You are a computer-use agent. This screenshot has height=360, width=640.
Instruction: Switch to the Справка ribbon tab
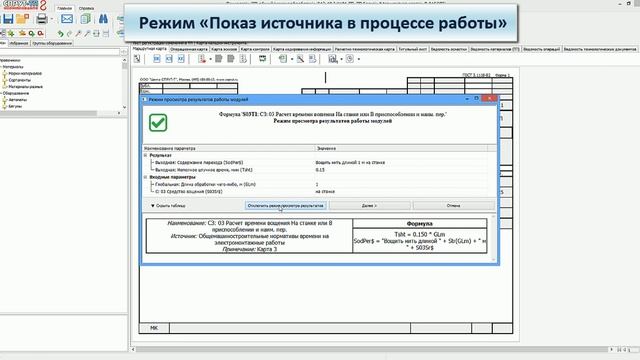(x=86, y=8)
